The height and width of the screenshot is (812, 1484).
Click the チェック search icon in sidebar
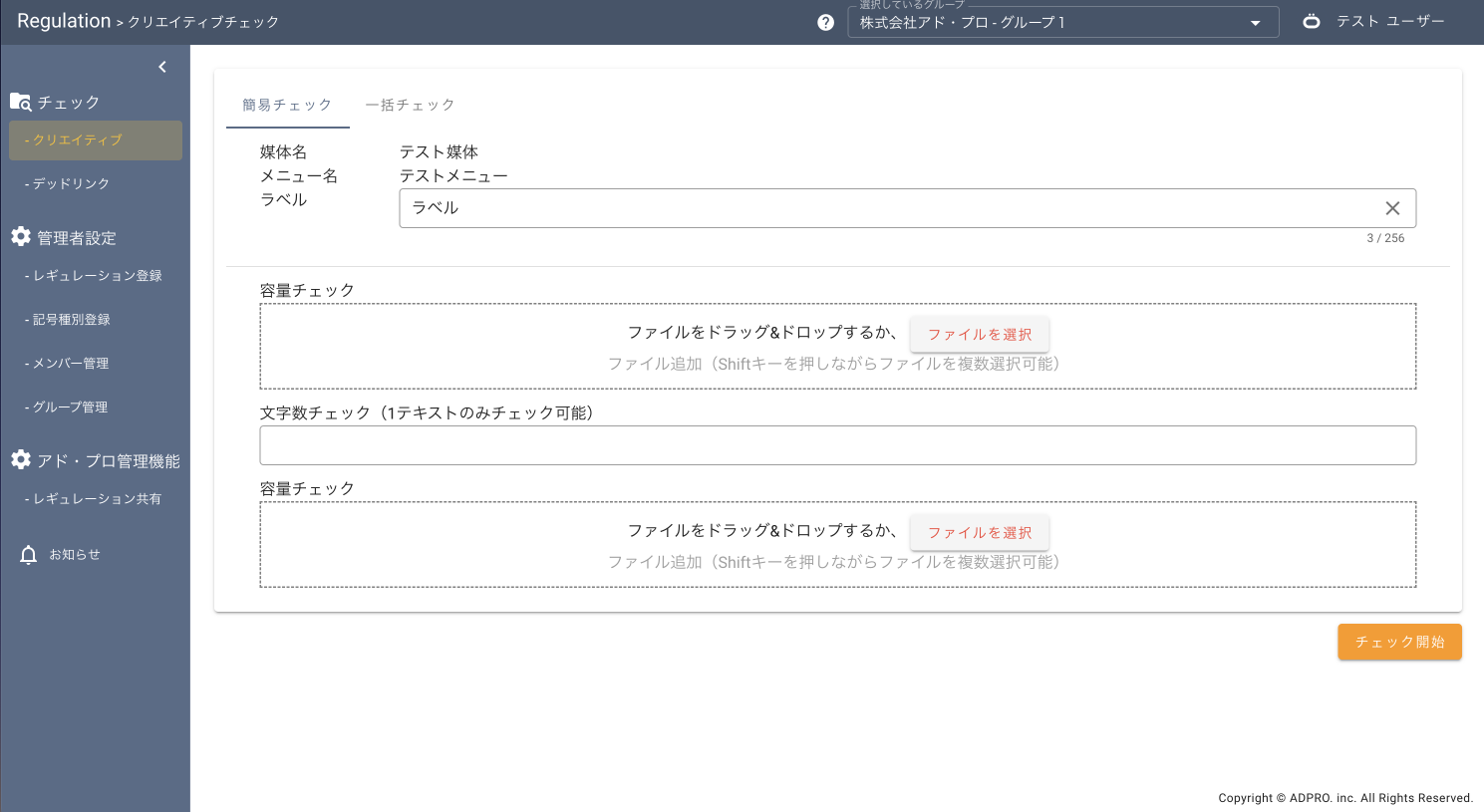coord(20,101)
